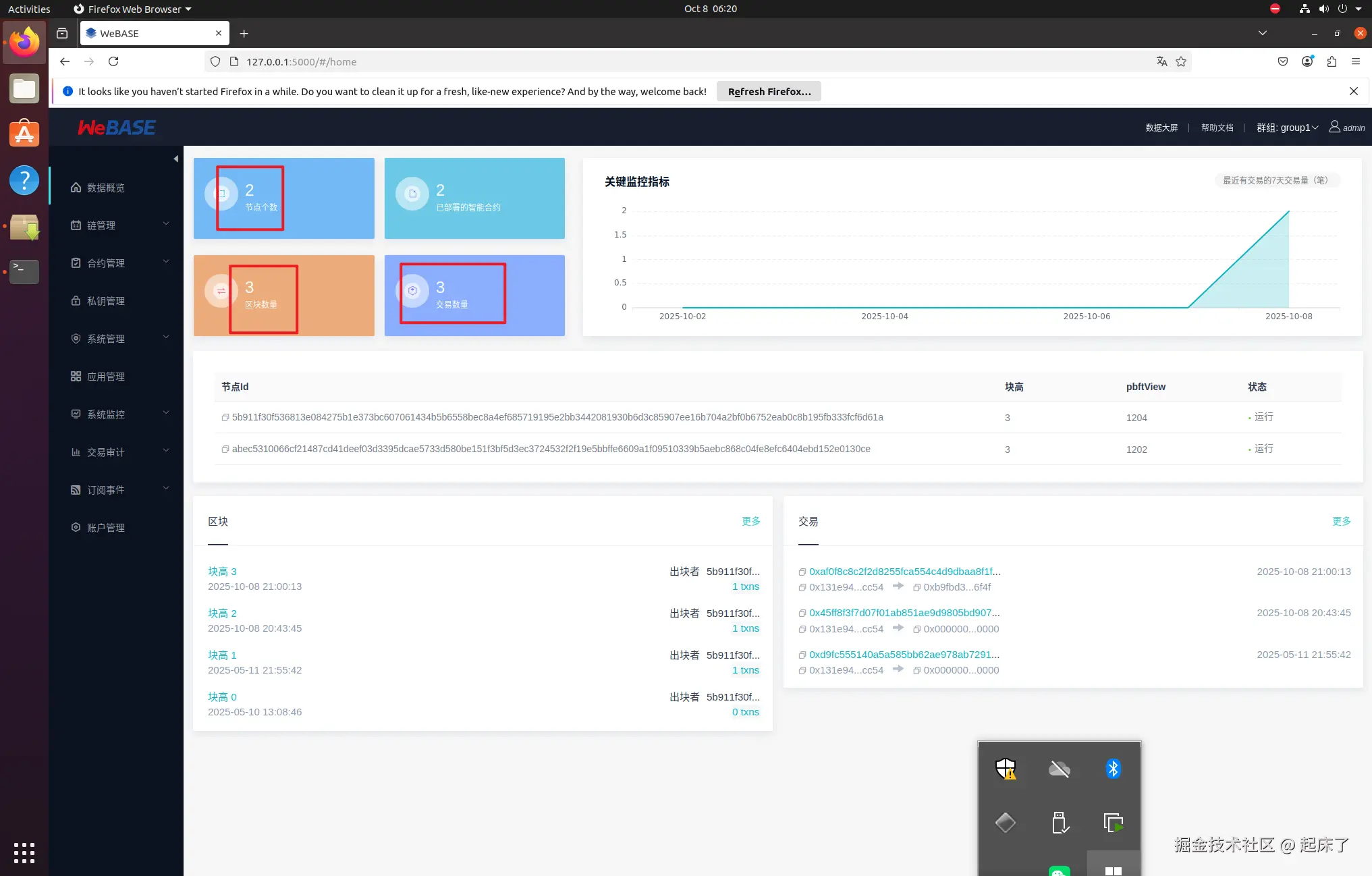The width and height of the screenshot is (1372, 876).
Task: Open the 块高 3 block link
Action: point(222,572)
